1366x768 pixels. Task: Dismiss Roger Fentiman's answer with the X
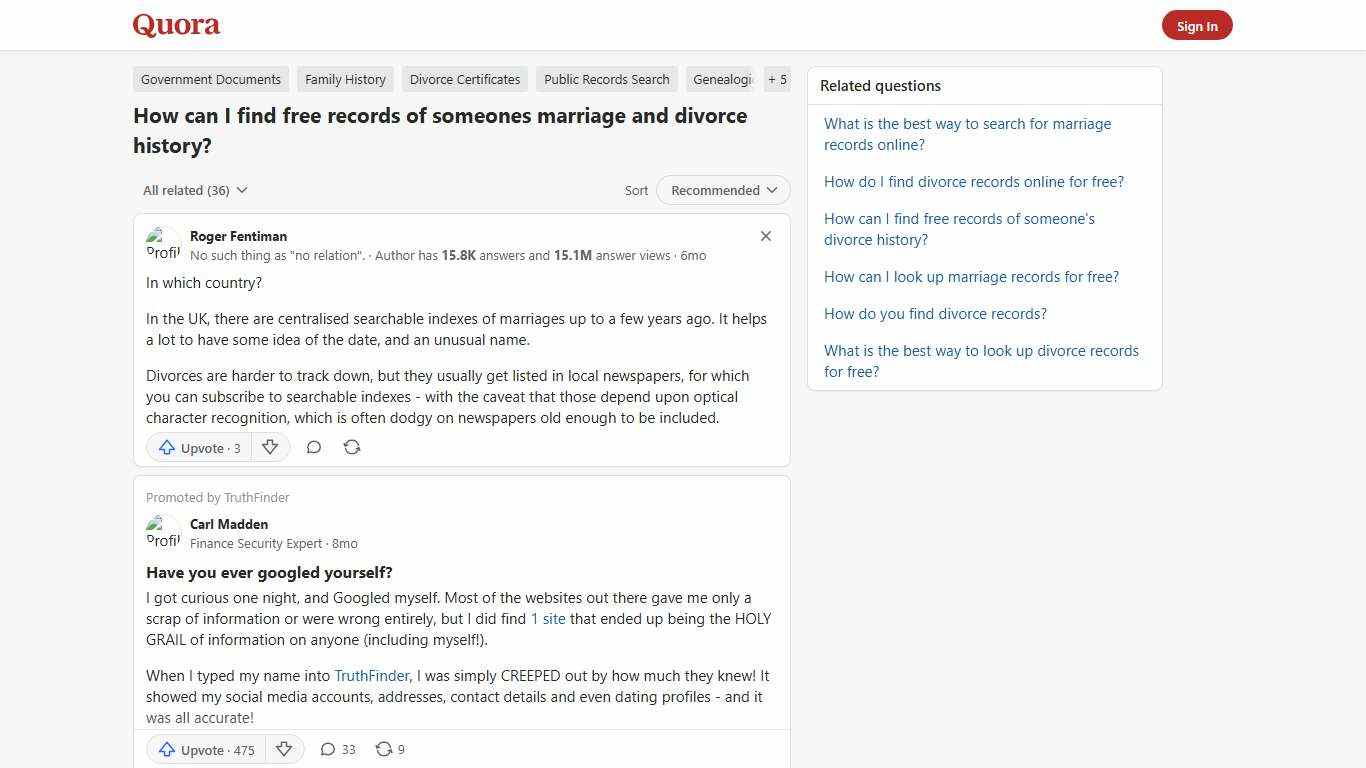[x=765, y=236]
